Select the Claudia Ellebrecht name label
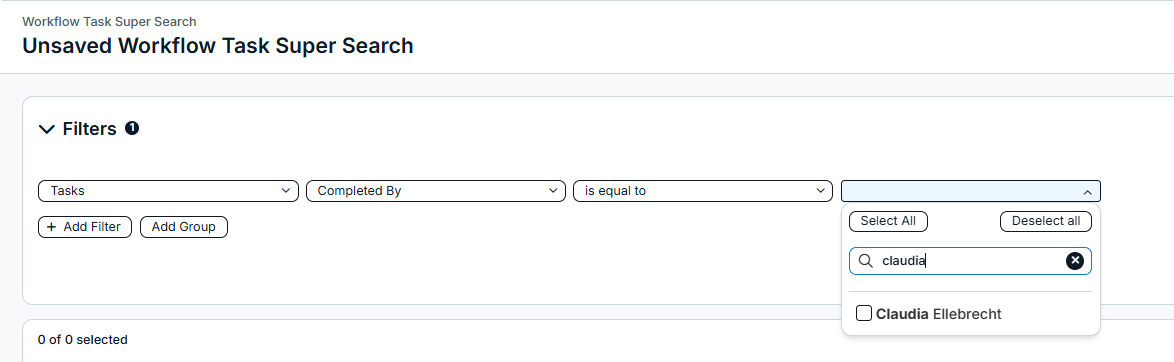Viewport: 1174px width, 362px height. pos(938,314)
